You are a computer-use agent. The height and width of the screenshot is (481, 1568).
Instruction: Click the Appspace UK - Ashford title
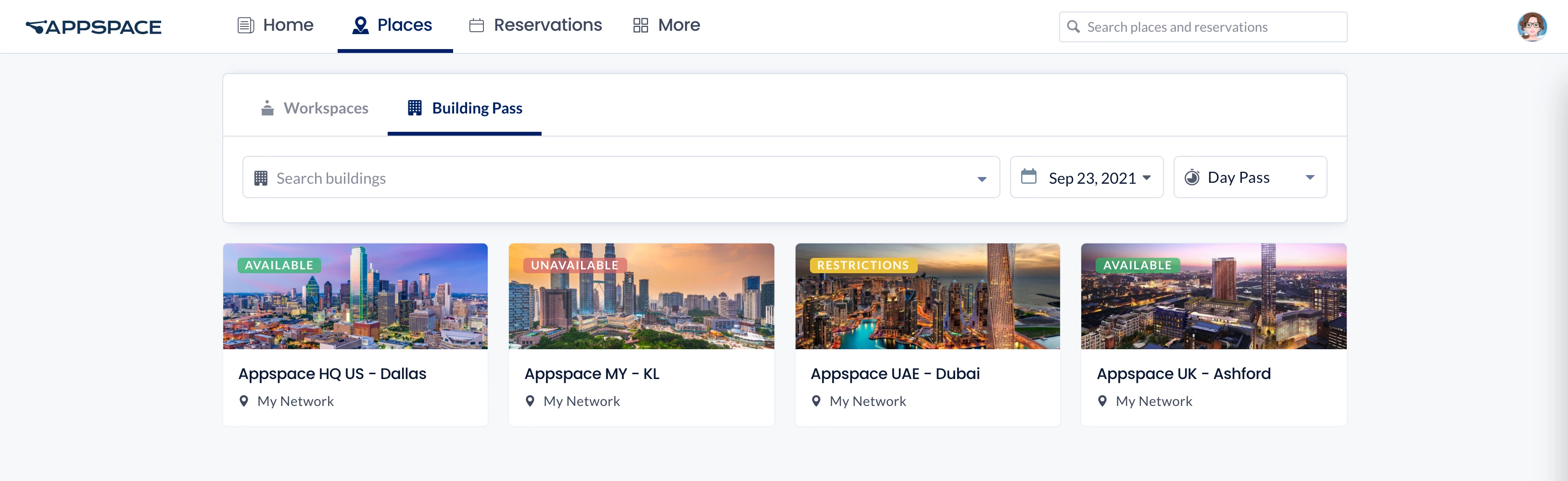[1184, 374]
